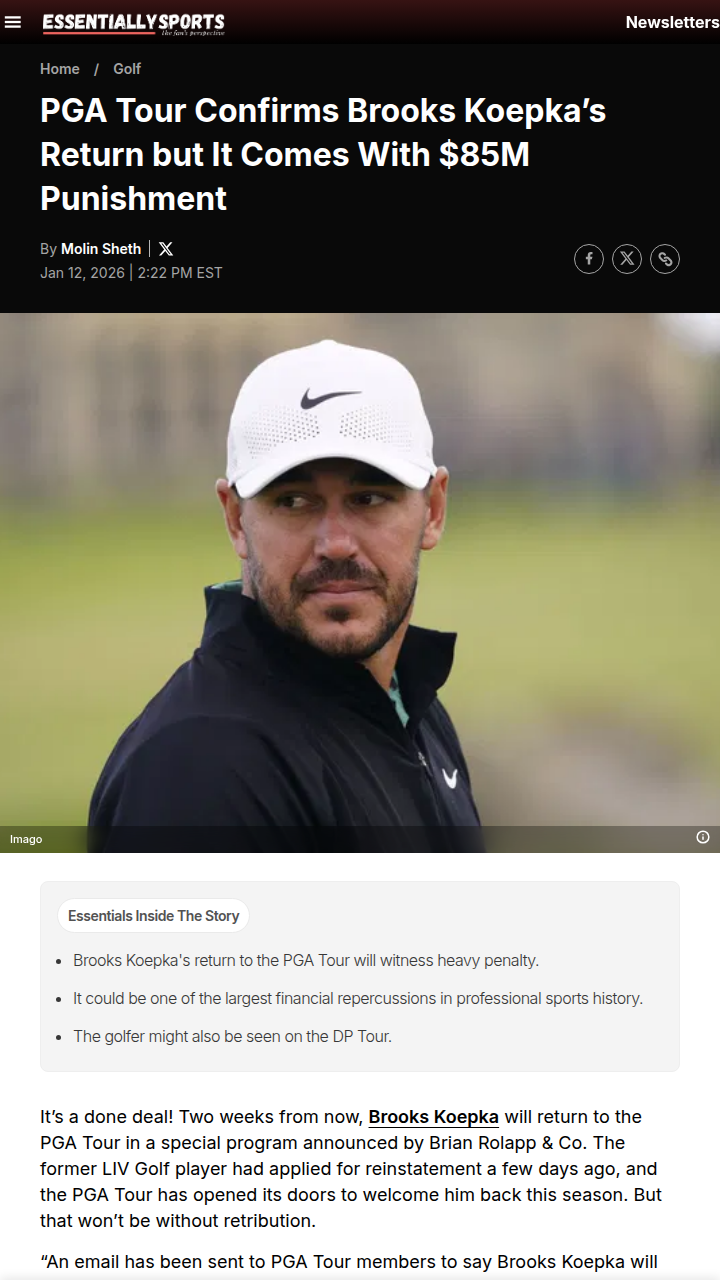Click the first bullet about heavy penalty
Viewport: 720px width, 1280px height.
point(306,960)
